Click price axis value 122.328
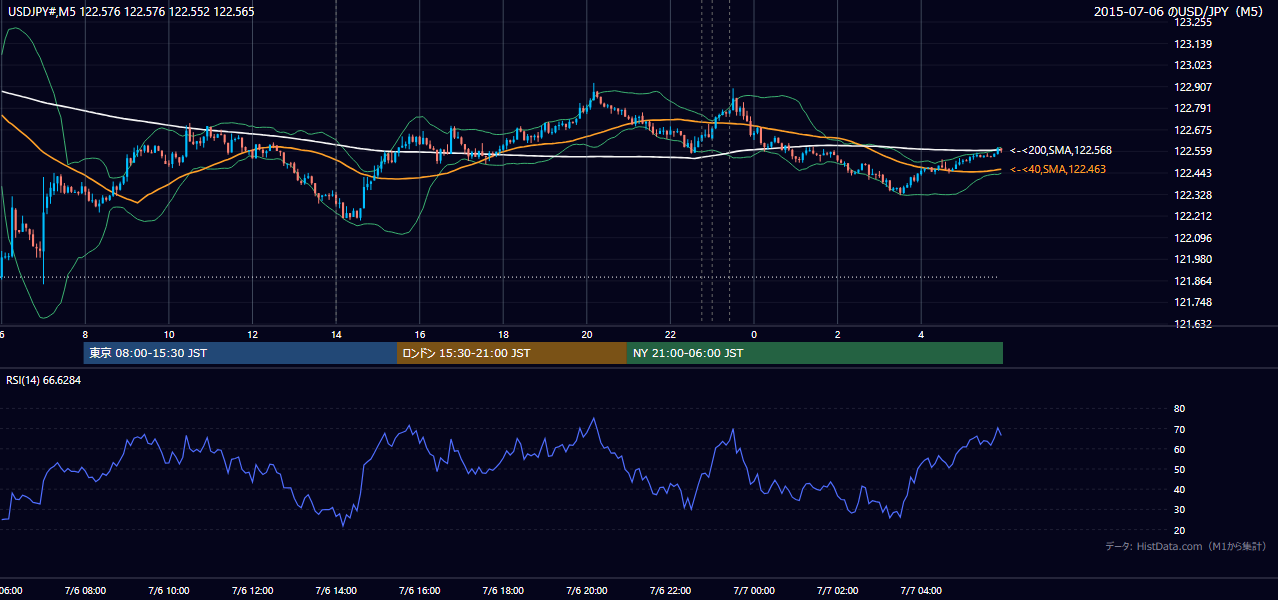The height and width of the screenshot is (600, 1278). click(1194, 195)
